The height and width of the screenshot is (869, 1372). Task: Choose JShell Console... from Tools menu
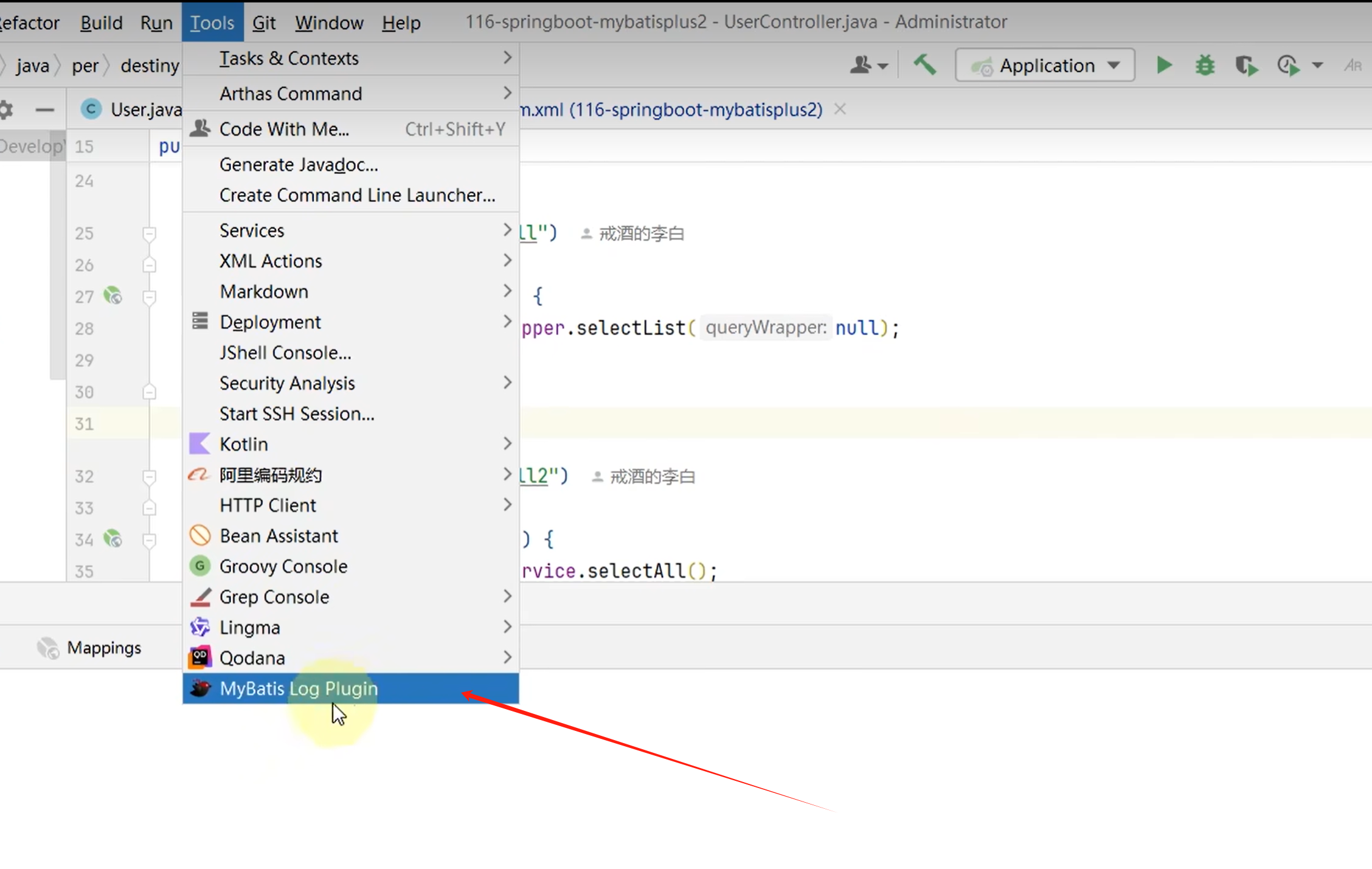[351, 353]
